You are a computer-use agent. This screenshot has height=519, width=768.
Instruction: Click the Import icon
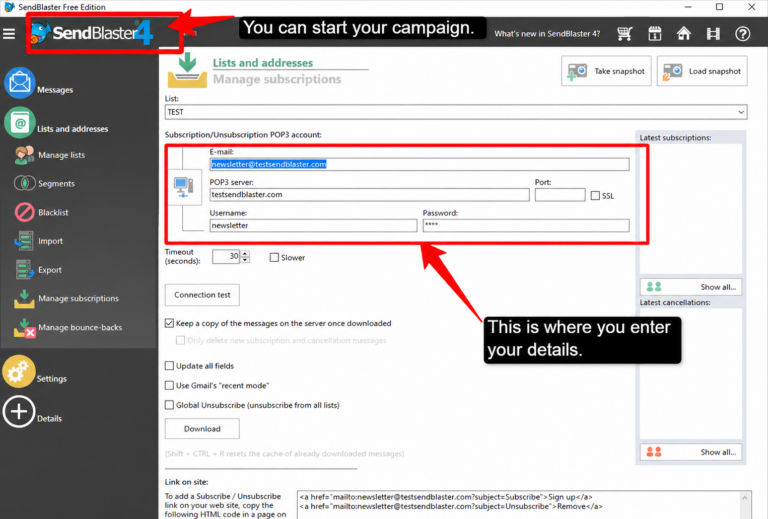(24, 241)
